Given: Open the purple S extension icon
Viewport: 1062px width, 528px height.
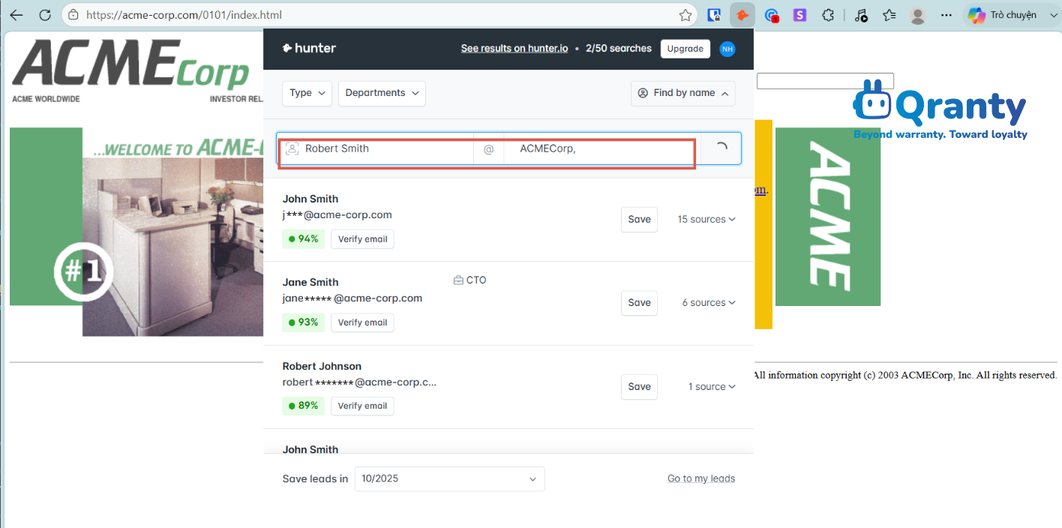Looking at the screenshot, I should coord(800,15).
